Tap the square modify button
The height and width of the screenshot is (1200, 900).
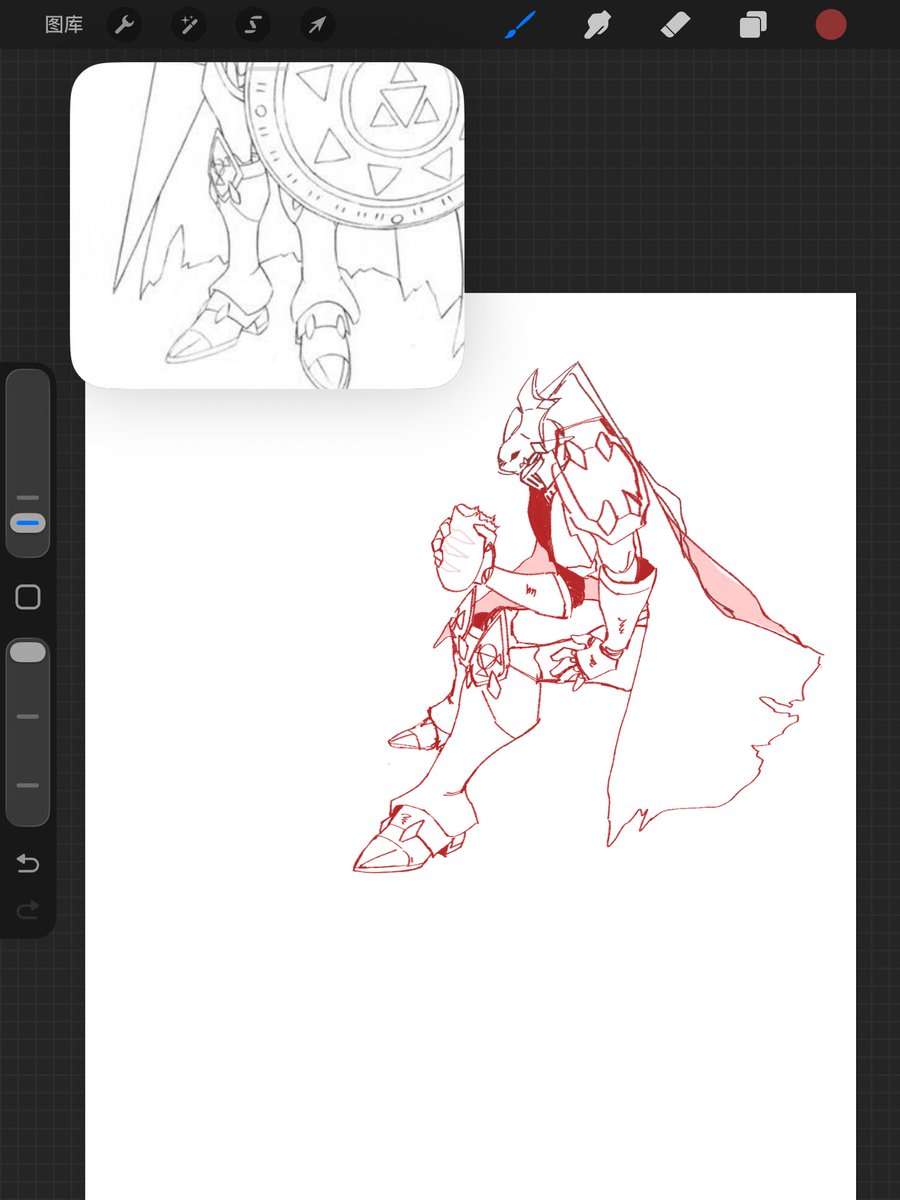pyautogui.click(x=28, y=597)
